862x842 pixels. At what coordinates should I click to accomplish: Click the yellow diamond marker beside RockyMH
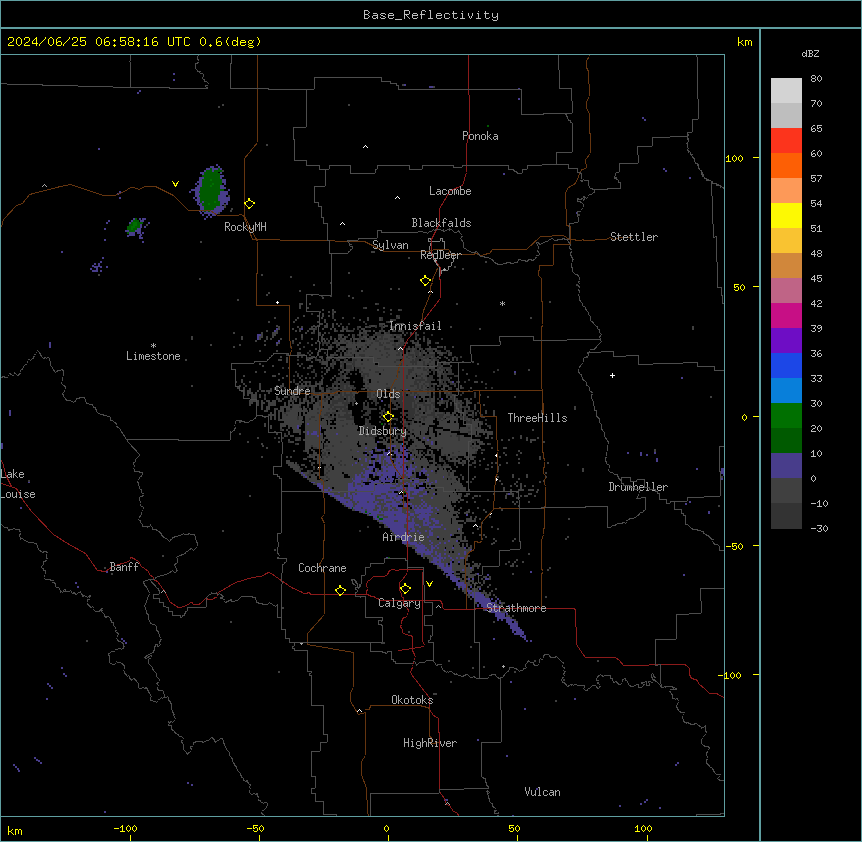click(250, 204)
